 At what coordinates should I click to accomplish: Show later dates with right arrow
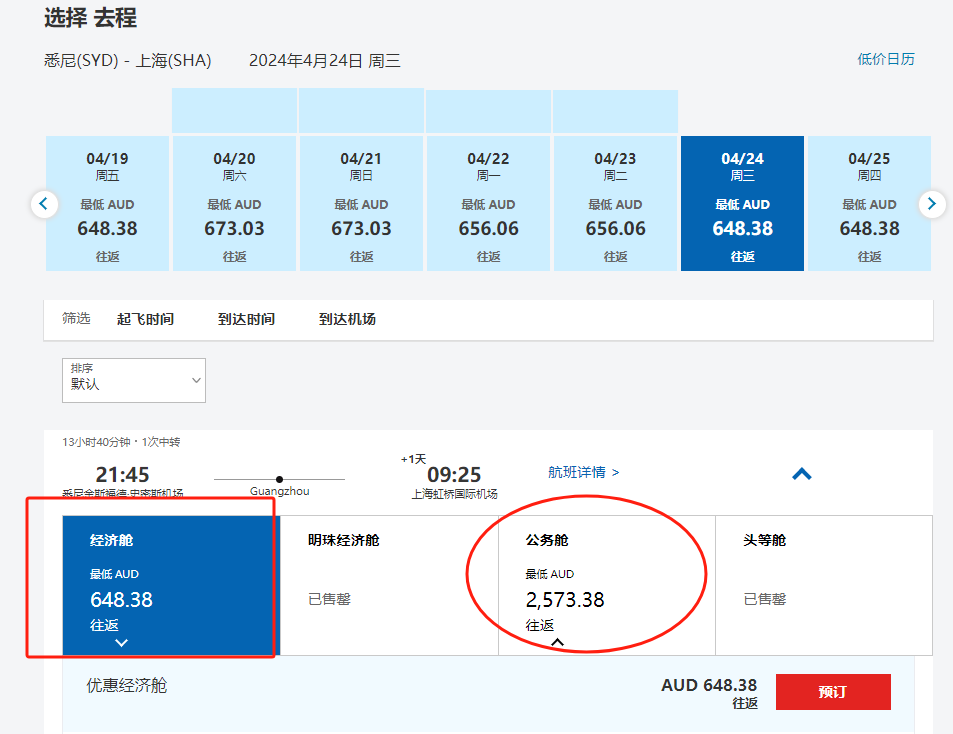(x=932, y=204)
